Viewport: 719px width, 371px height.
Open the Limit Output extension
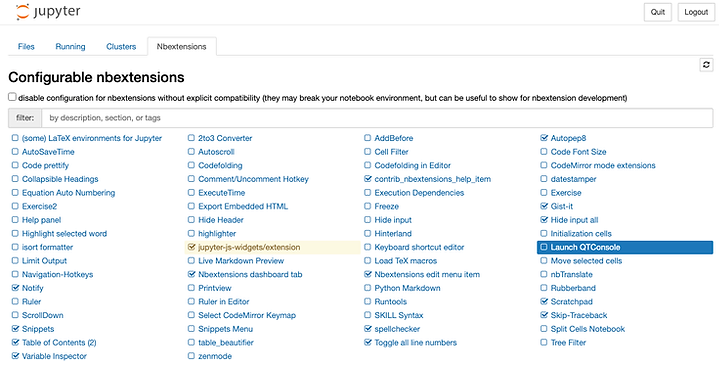point(44,260)
